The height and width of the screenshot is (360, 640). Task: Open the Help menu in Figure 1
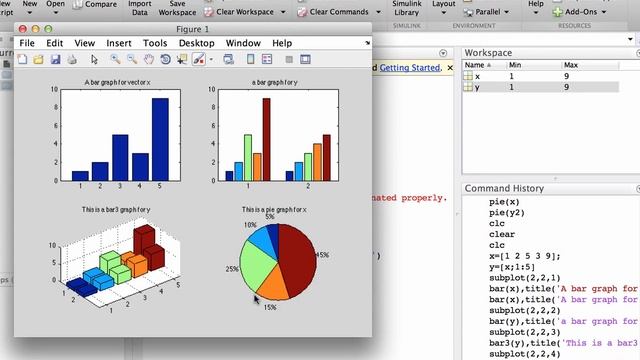click(282, 43)
